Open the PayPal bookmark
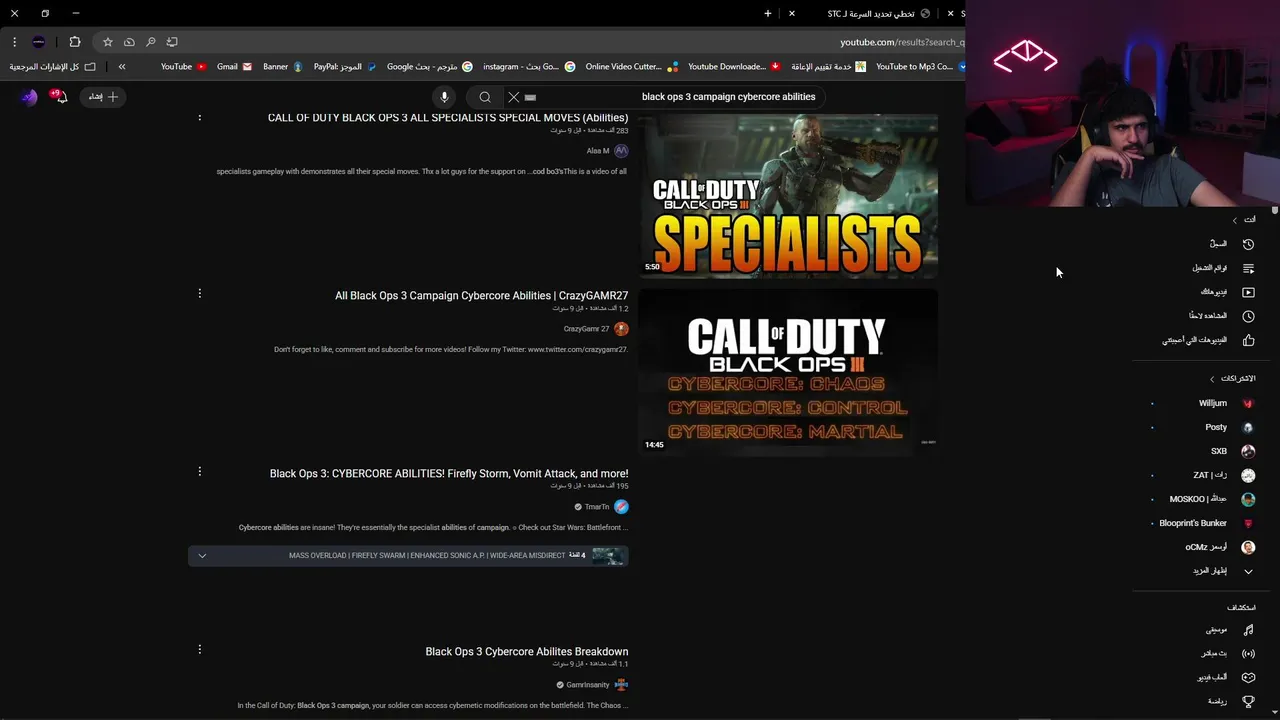The width and height of the screenshot is (1280, 720). pyautogui.click(x=345, y=67)
